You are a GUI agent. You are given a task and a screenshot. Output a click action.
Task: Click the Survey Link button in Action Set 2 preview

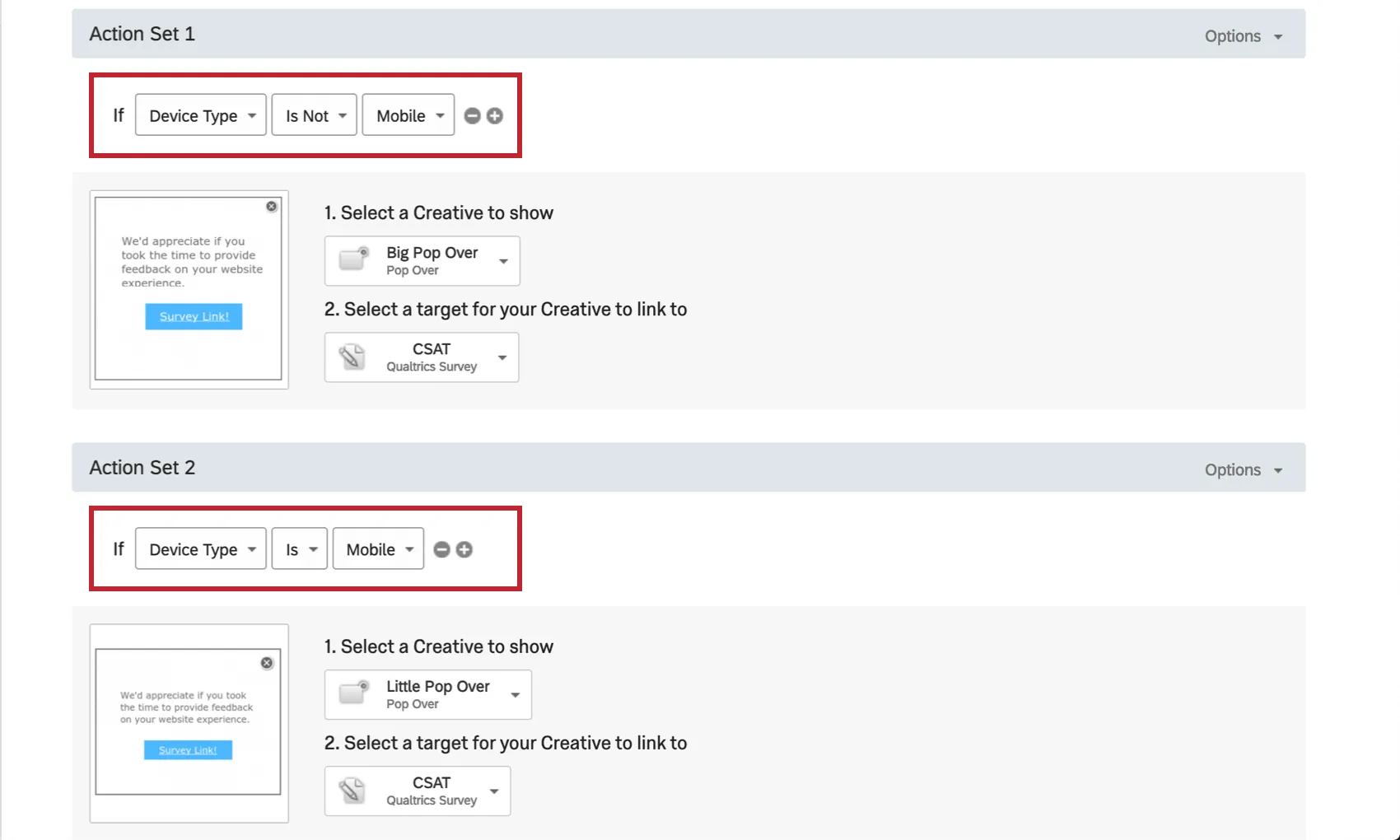click(188, 749)
